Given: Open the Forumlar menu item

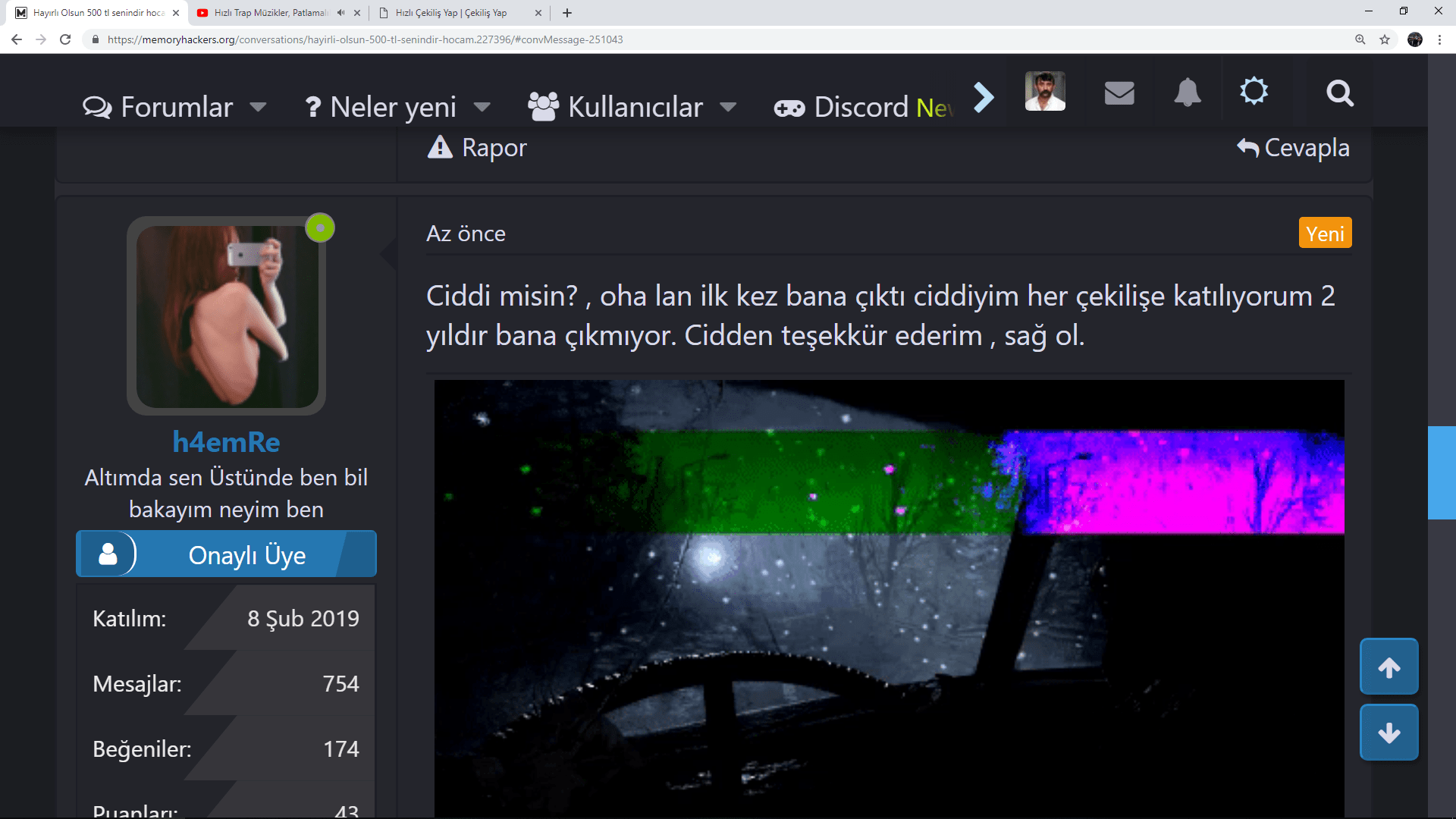Looking at the screenshot, I should coord(158,107).
